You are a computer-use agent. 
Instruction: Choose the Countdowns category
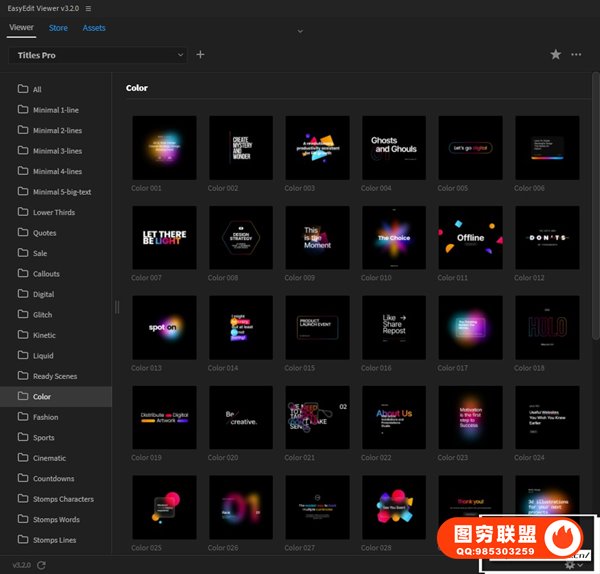[x=53, y=478]
